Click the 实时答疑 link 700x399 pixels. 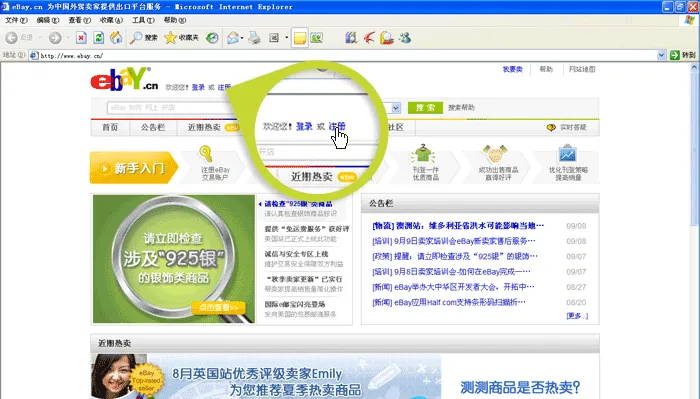point(573,128)
